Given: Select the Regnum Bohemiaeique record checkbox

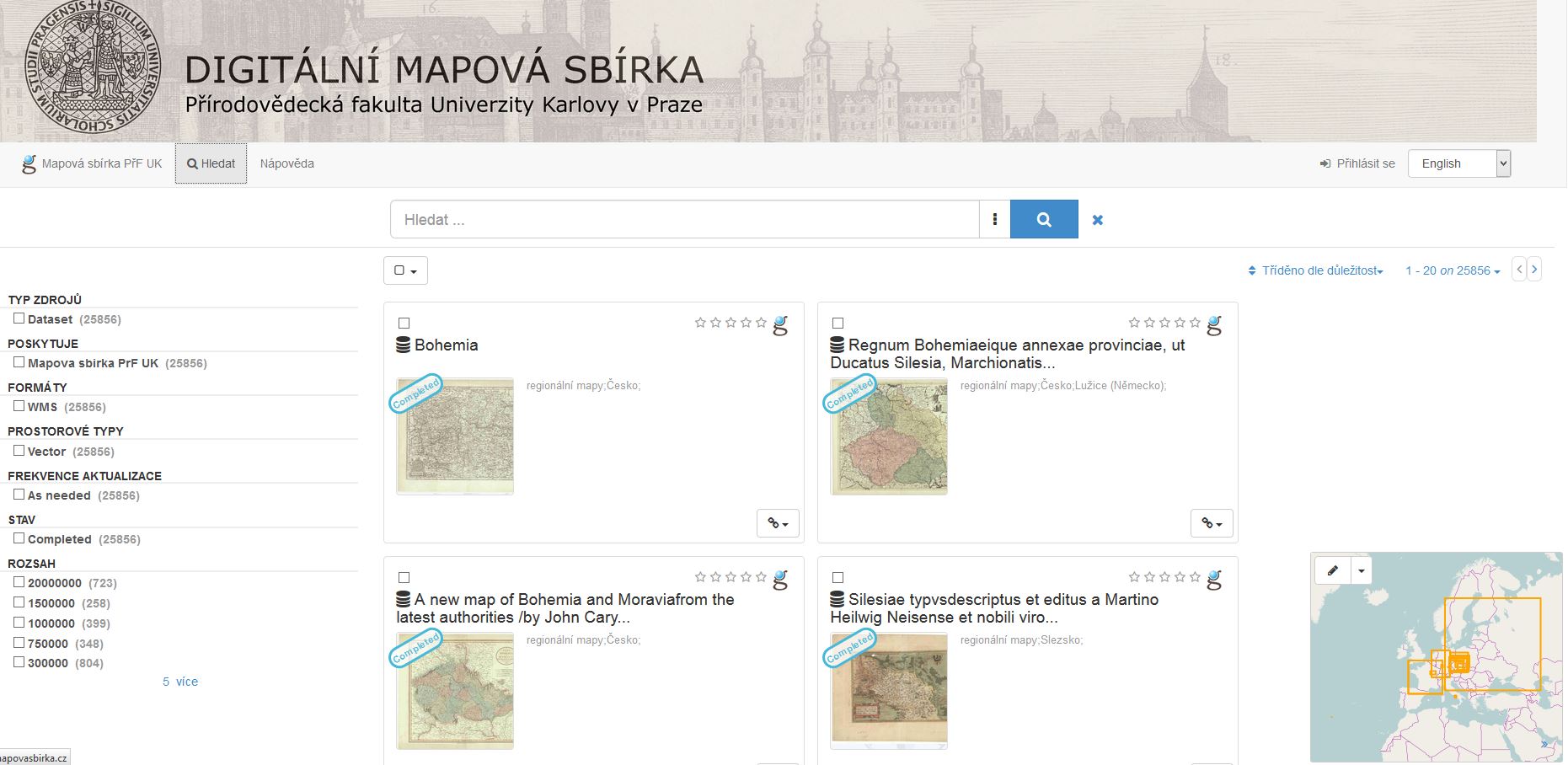Looking at the screenshot, I should coord(838,324).
